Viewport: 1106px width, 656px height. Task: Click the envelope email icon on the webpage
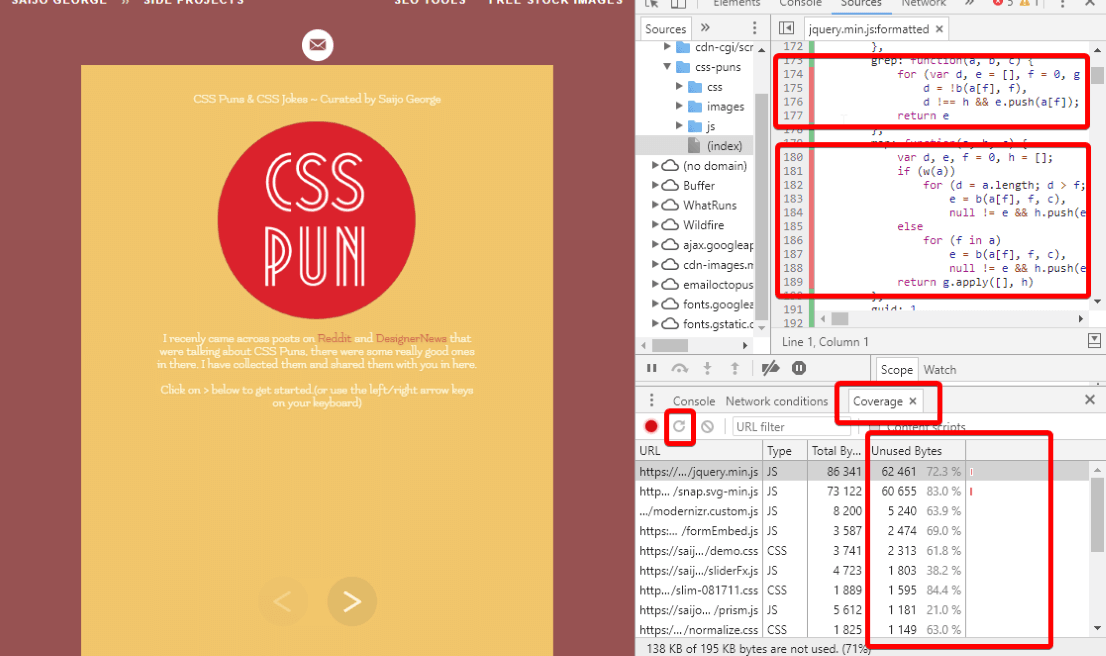click(317, 45)
